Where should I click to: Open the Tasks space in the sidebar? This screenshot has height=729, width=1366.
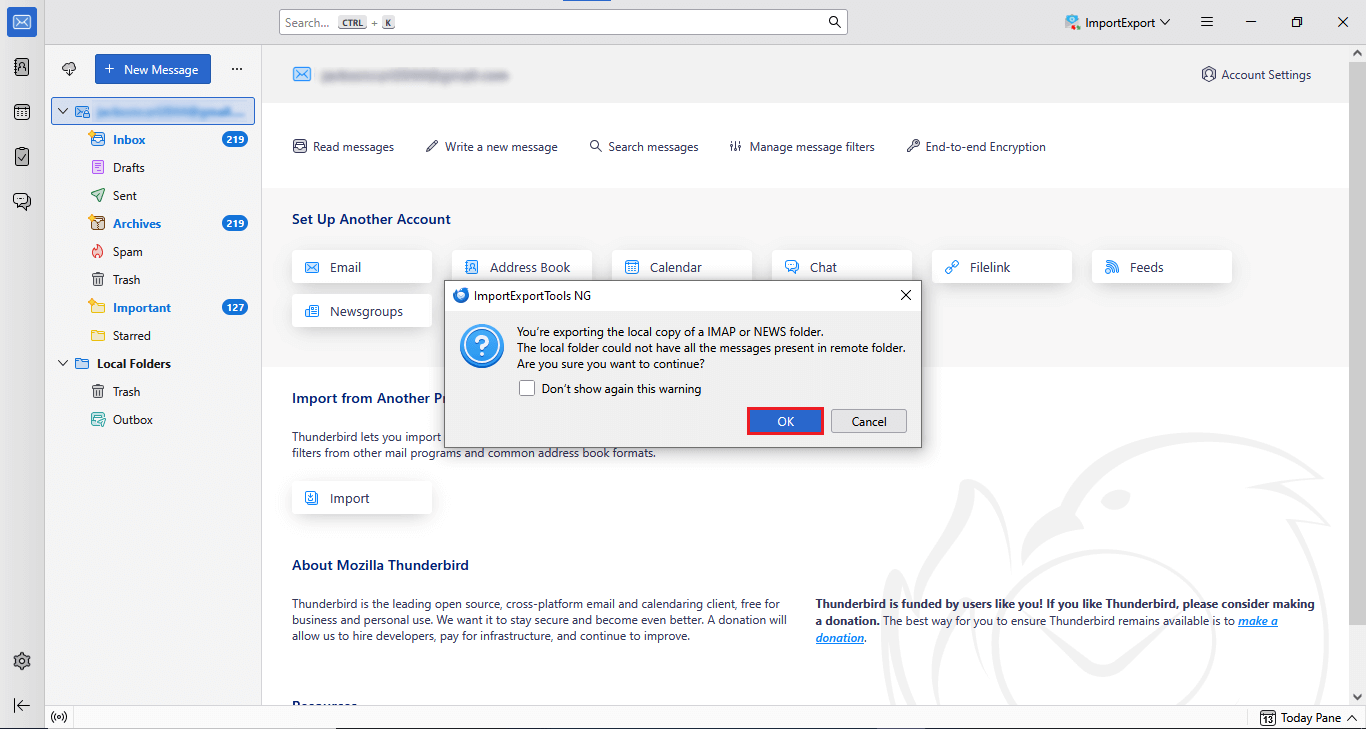tap(22, 156)
